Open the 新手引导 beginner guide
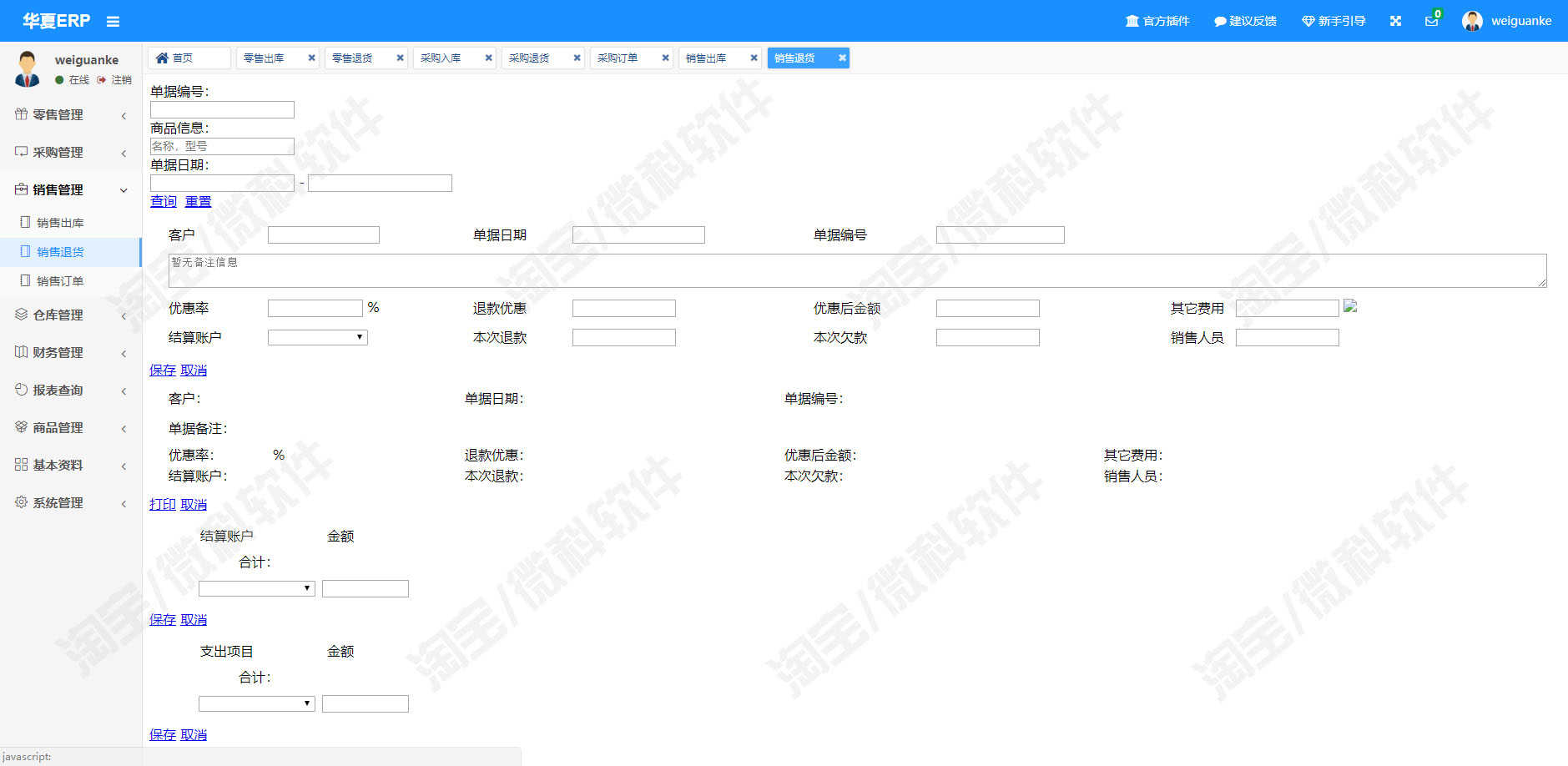 tap(1334, 21)
